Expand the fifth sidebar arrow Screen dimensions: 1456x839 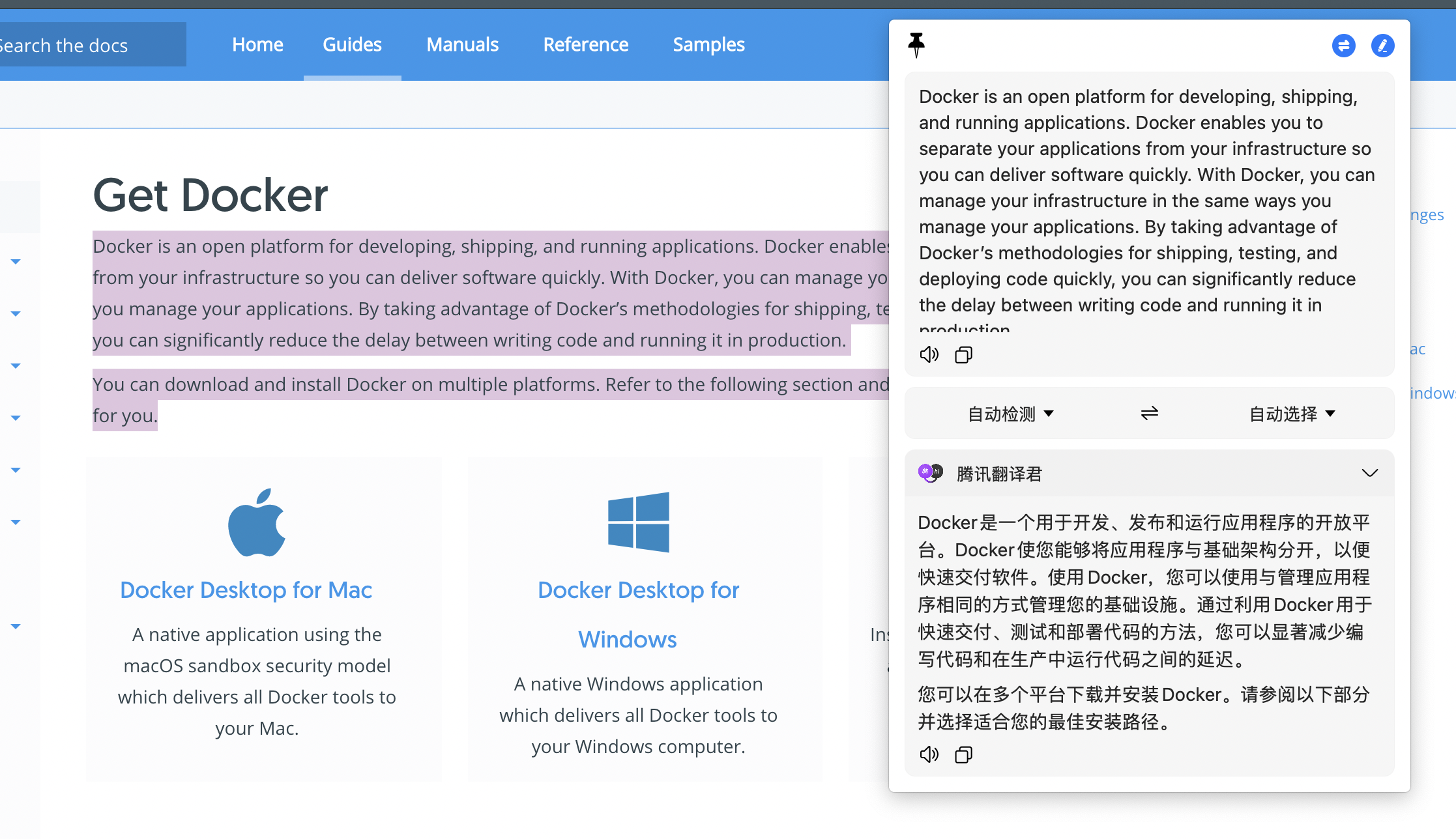pos(16,470)
